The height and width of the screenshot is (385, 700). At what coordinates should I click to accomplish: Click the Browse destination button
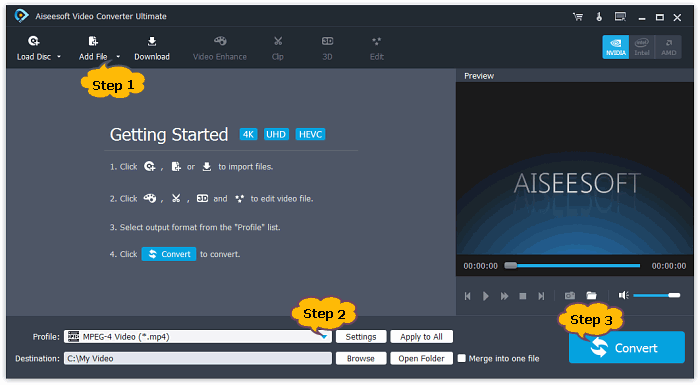[x=361, y=358]
